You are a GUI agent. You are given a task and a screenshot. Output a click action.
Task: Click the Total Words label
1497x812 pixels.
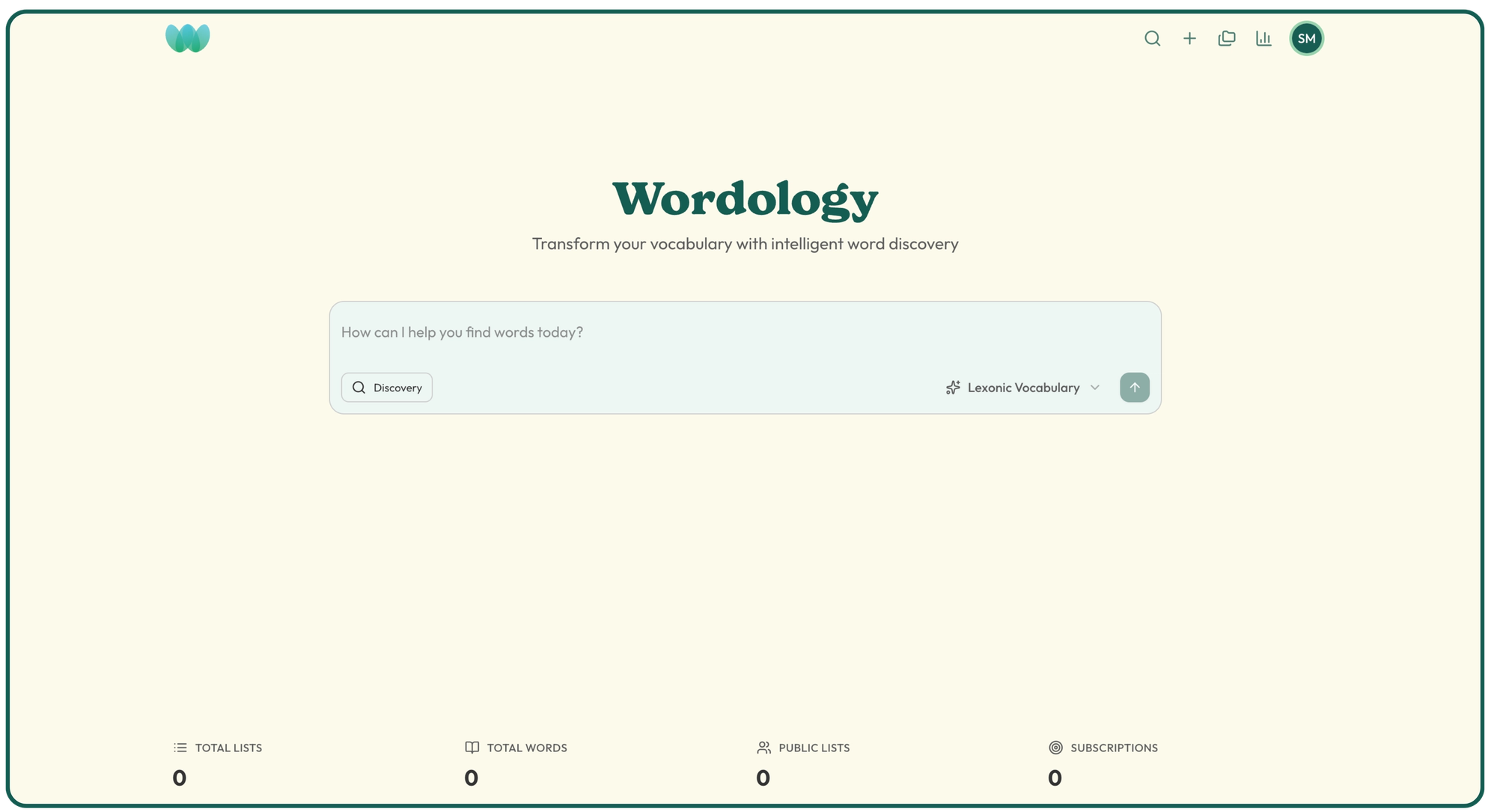(x=527, y=748)
